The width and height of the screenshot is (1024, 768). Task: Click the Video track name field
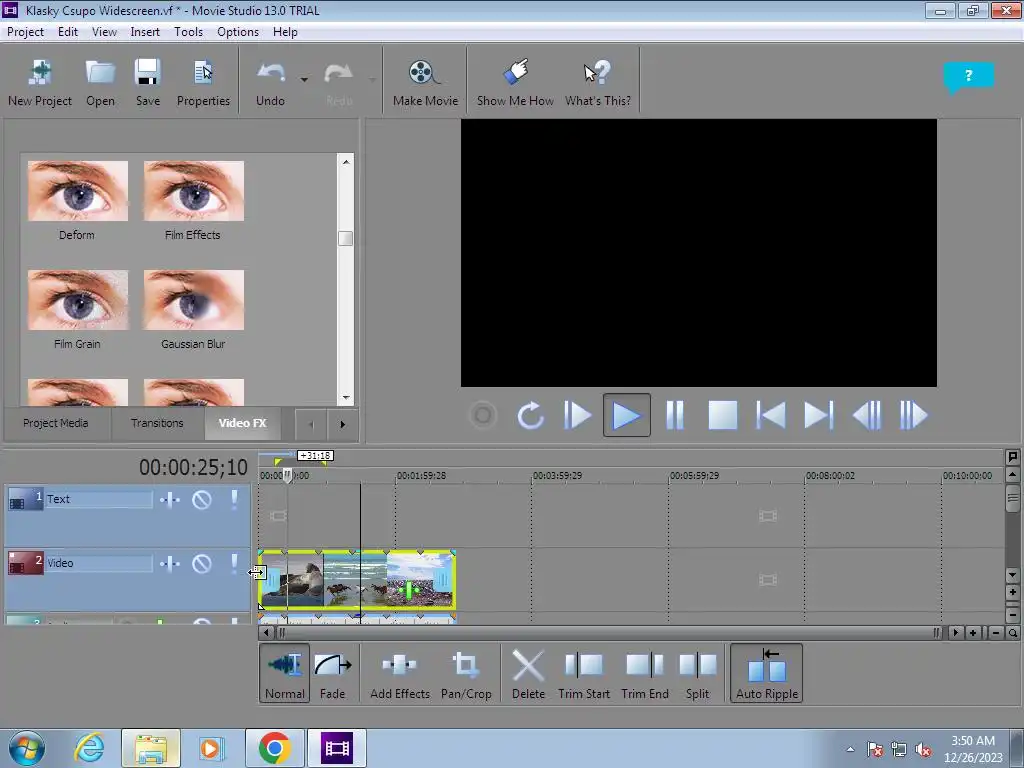(99, 564)
